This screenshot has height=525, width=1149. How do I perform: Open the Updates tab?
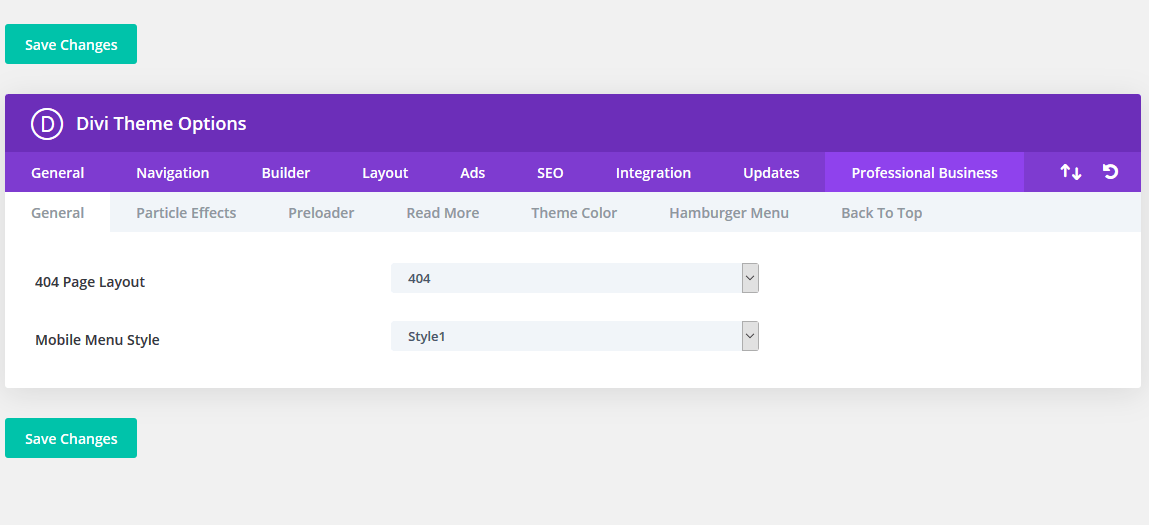[x=771, y=172]
